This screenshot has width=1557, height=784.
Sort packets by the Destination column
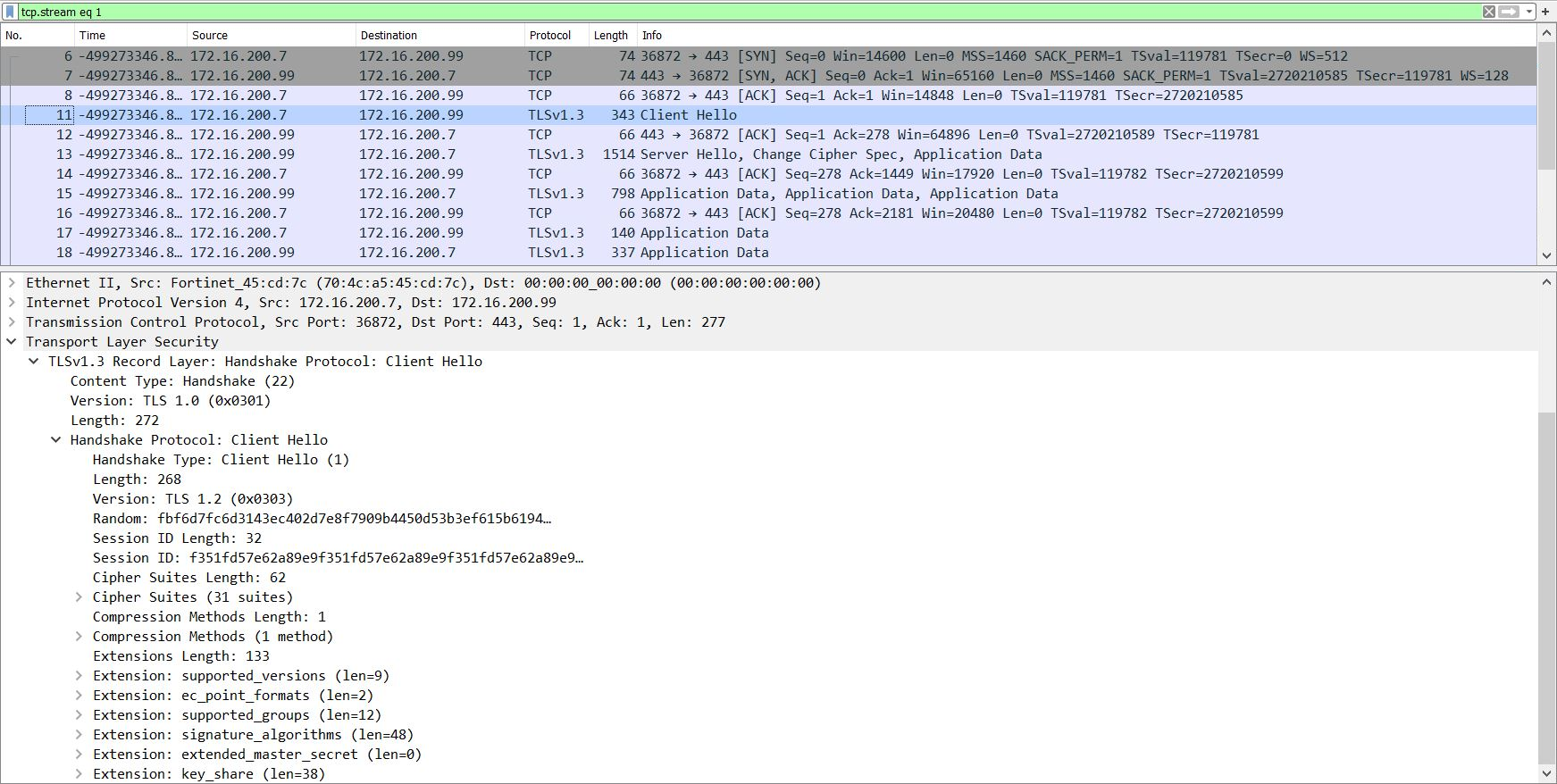(x=440, y=36)
